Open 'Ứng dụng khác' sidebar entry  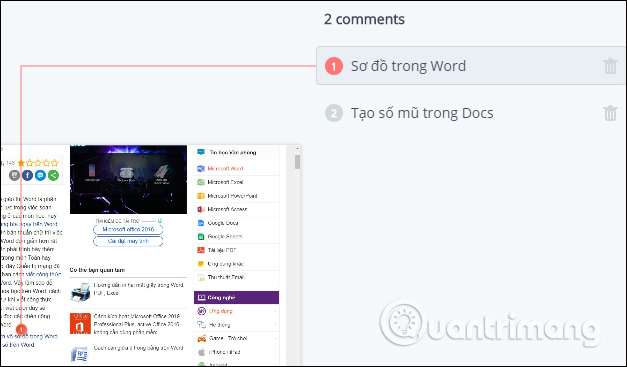pyautogui.click(x=236, y=264)
